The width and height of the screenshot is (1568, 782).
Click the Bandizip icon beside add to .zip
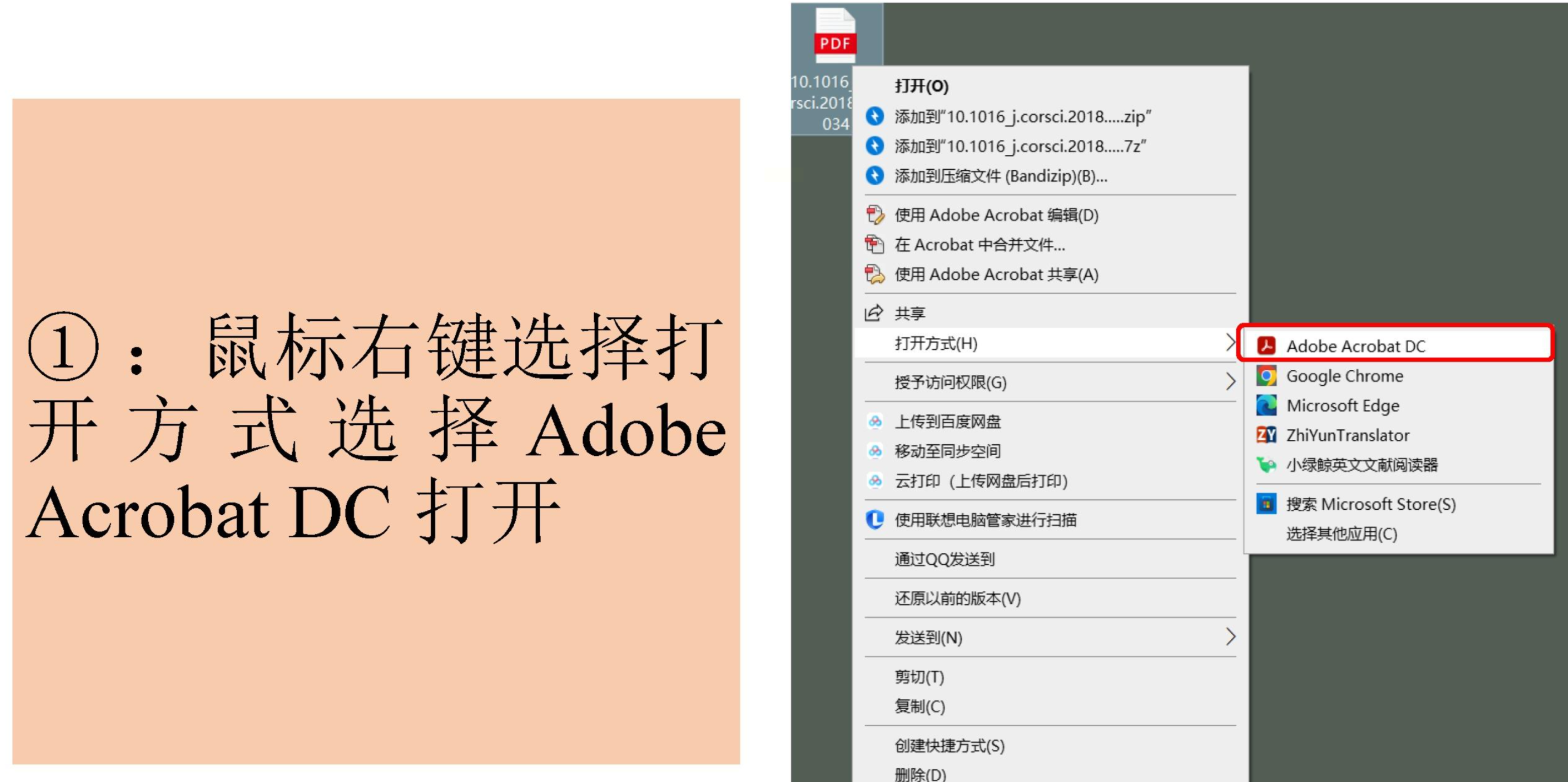[875, 116]
